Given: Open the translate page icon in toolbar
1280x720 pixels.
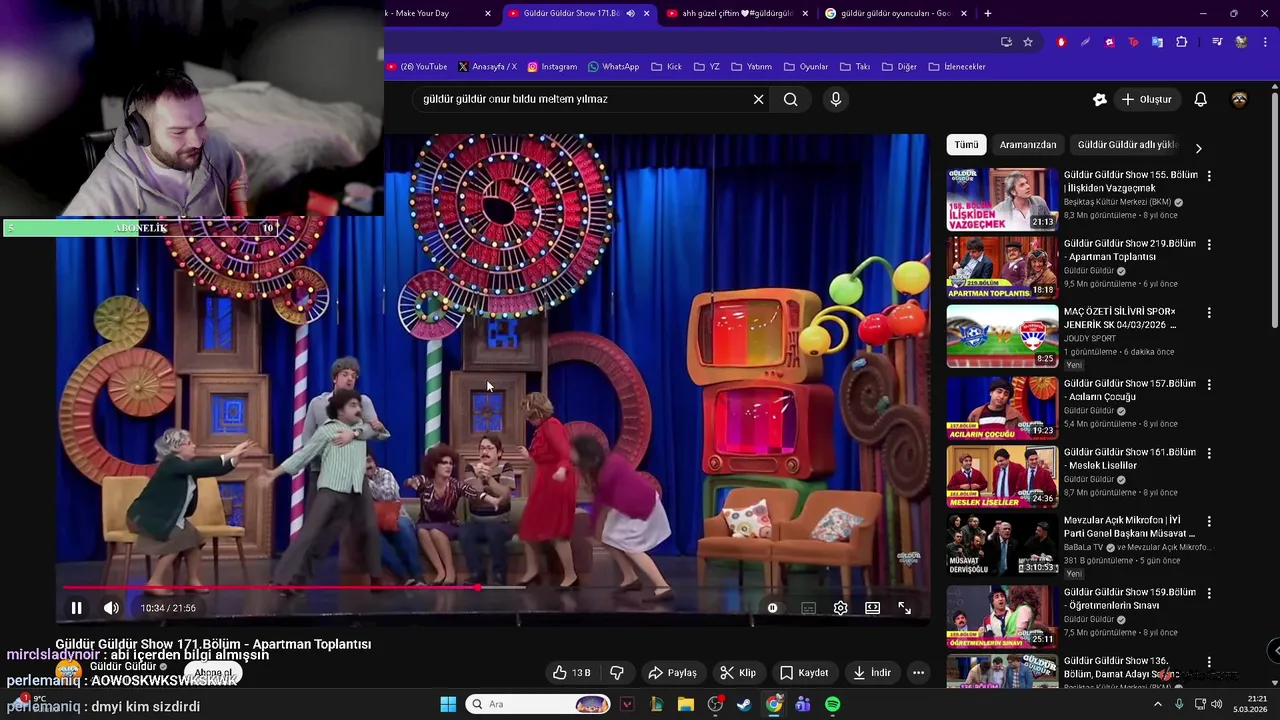Looking at the screenshot, I should coord(1157,42).
